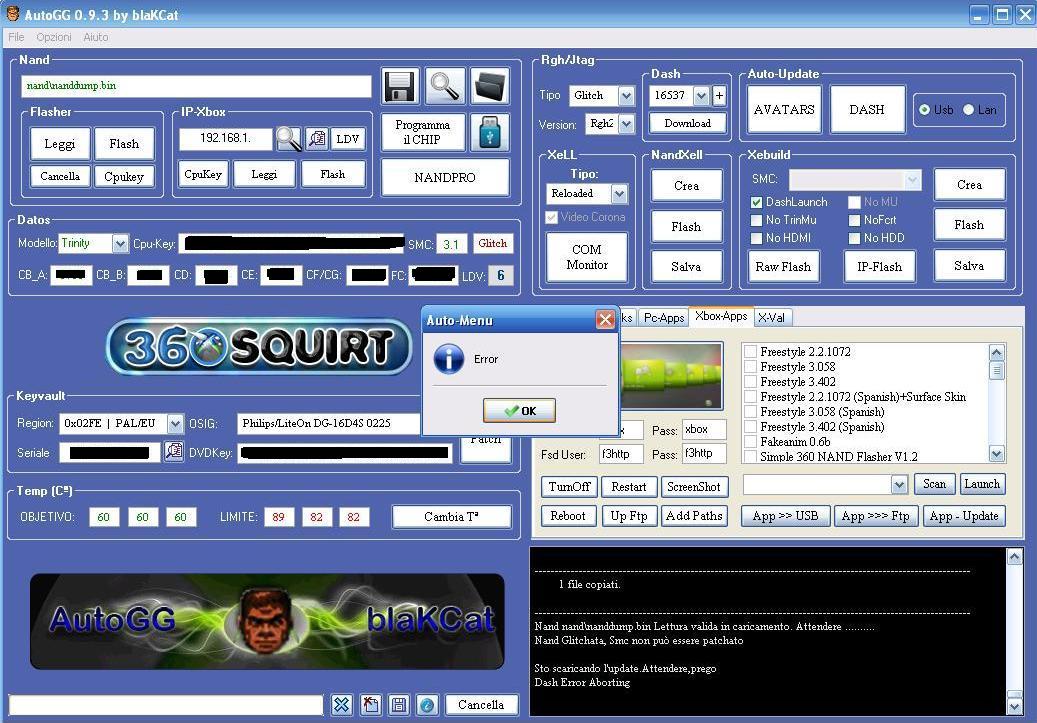Click the USB drive icon beside Programma il CHIP
The height and width of the screenshot is (723, 1037).
click(x=489, y=132)
